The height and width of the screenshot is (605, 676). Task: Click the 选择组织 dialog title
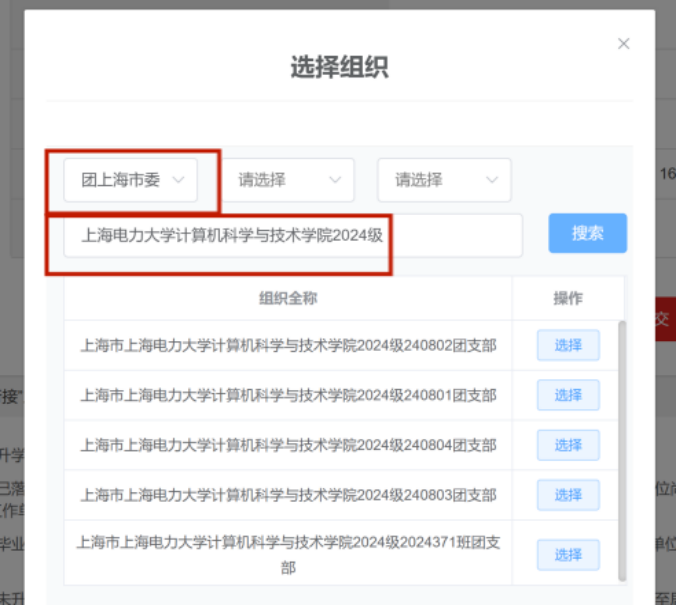(x=339, y=68)
